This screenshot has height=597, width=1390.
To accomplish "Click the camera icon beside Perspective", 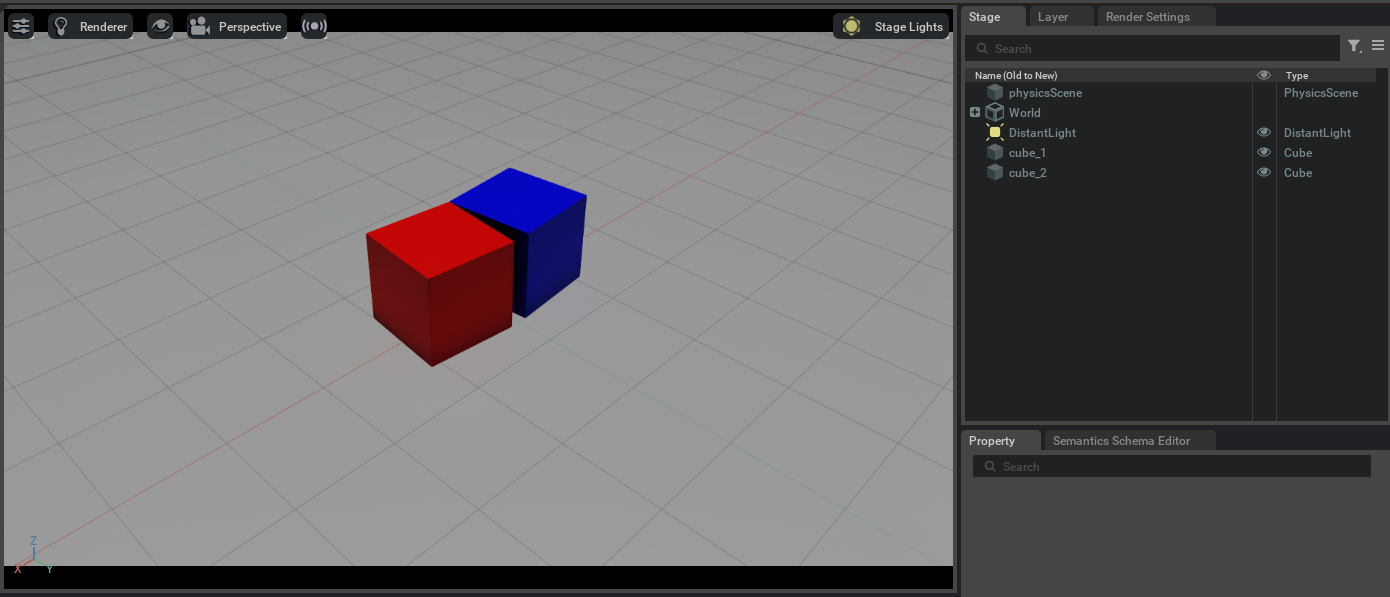I will click(x=200, y=26).
